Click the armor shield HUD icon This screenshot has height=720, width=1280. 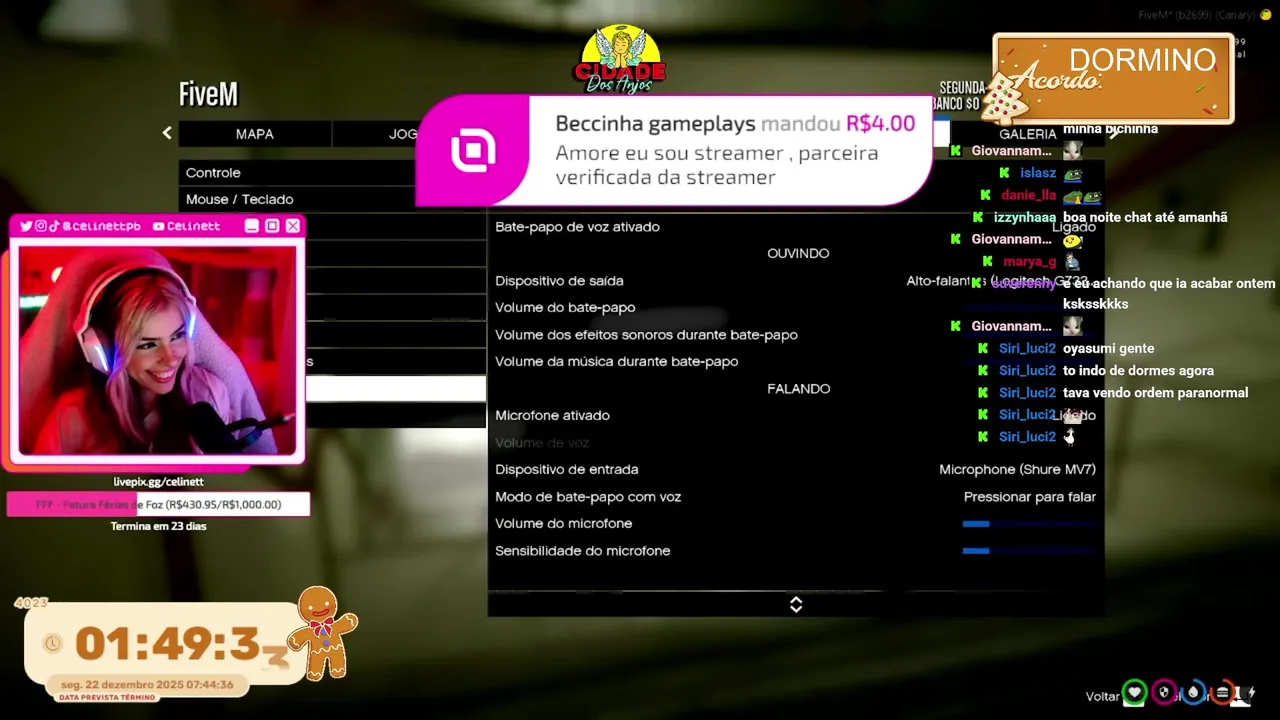point(1164,692)
